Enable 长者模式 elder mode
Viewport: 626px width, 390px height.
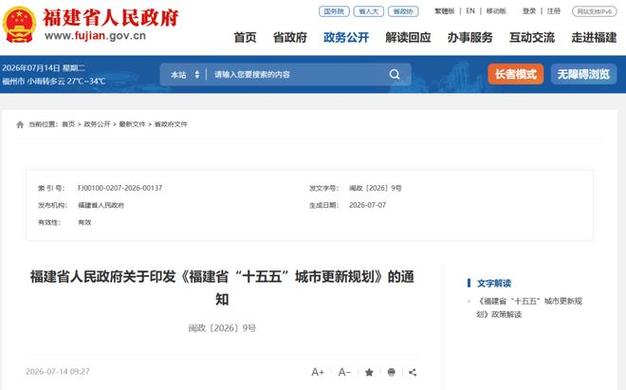tap(515, 74)
